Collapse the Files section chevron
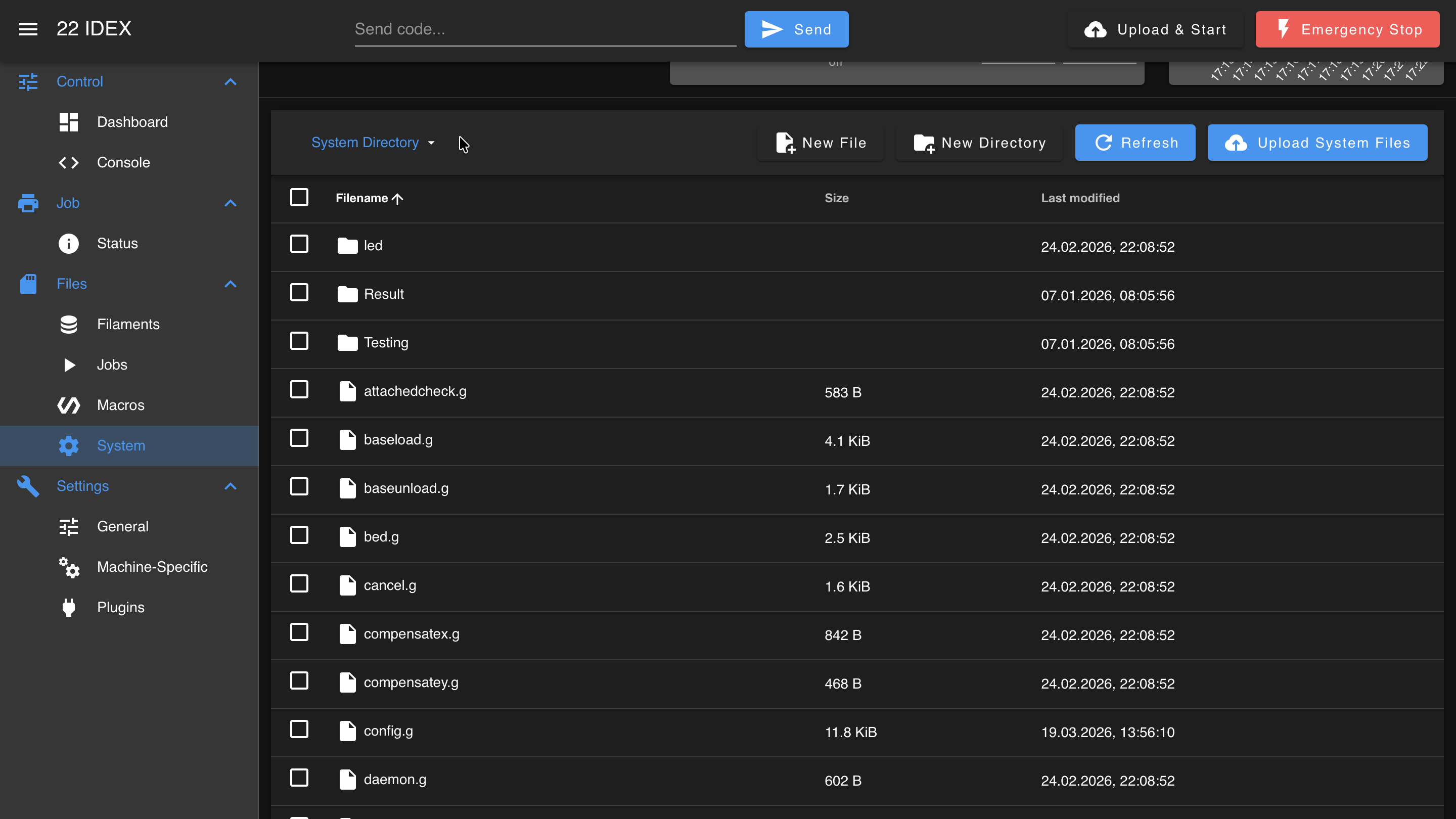 (x=230, y=284)
